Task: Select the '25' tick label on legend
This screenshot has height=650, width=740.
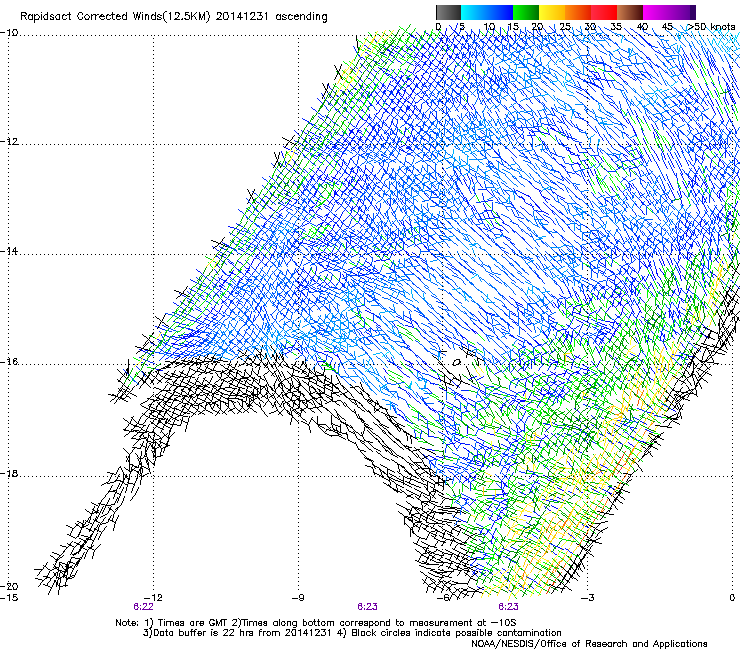Action: point(565,27)
